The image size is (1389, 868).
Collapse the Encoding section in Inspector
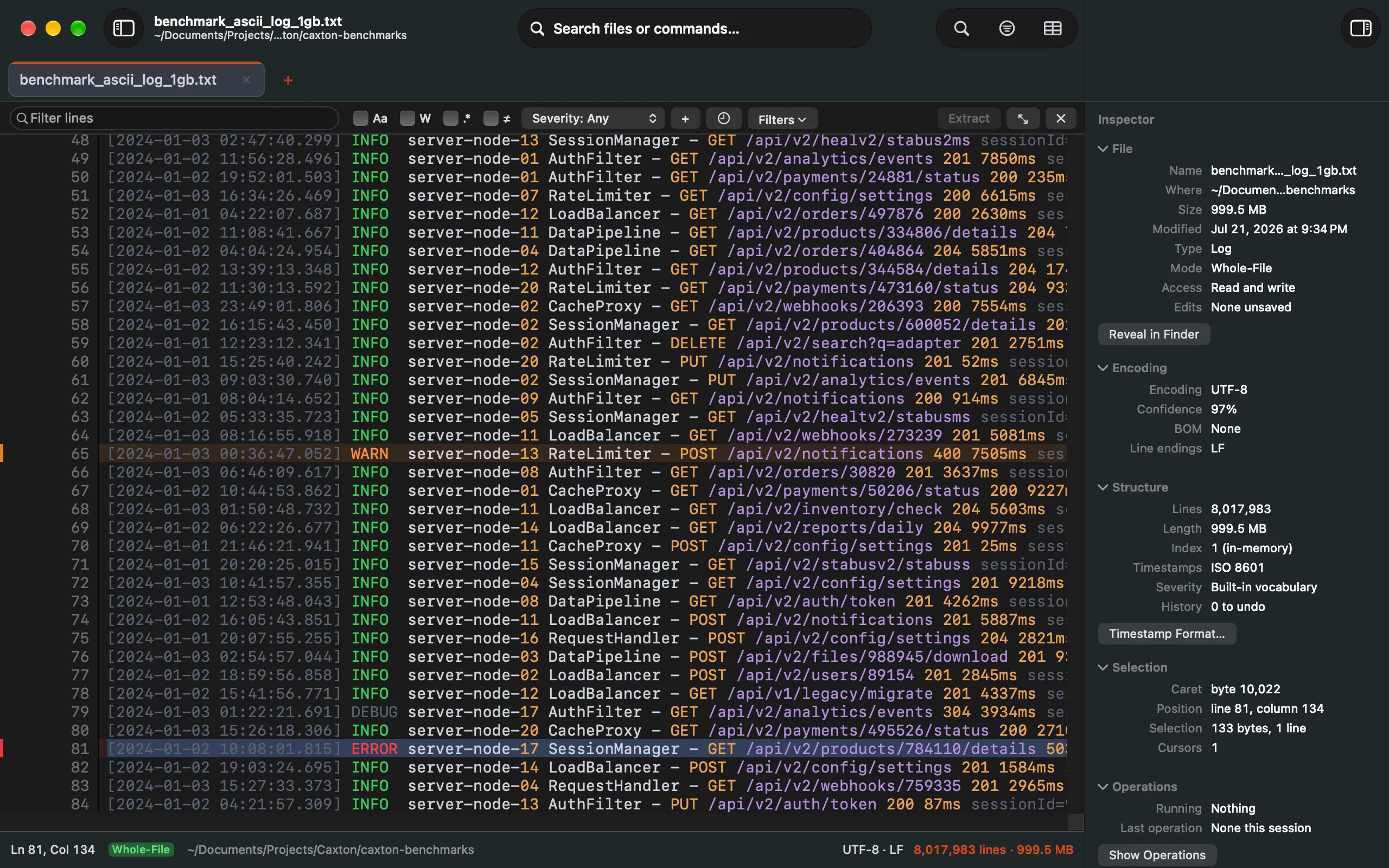[x=1103, y=368]
